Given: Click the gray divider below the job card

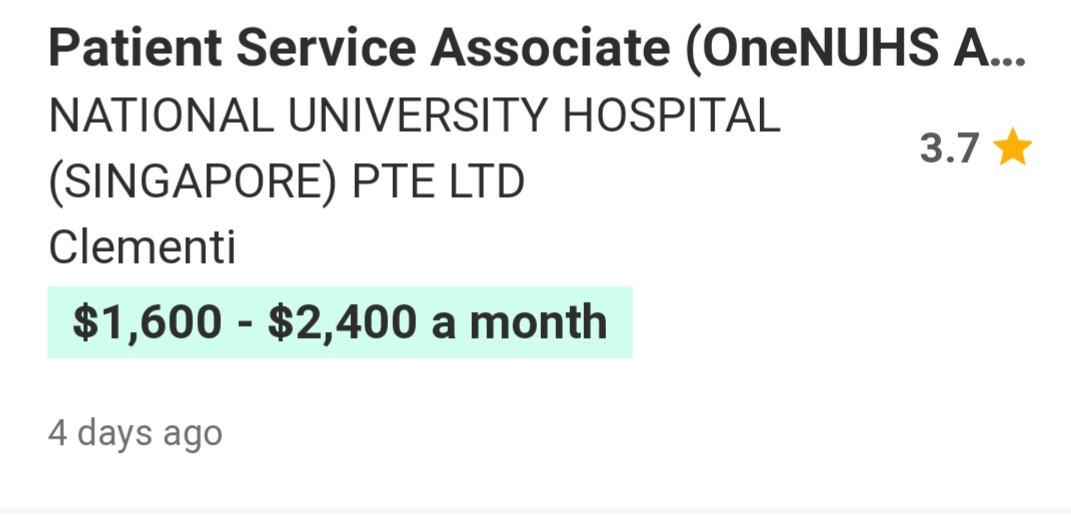Looking at the screenshot, I should point(536,511).
